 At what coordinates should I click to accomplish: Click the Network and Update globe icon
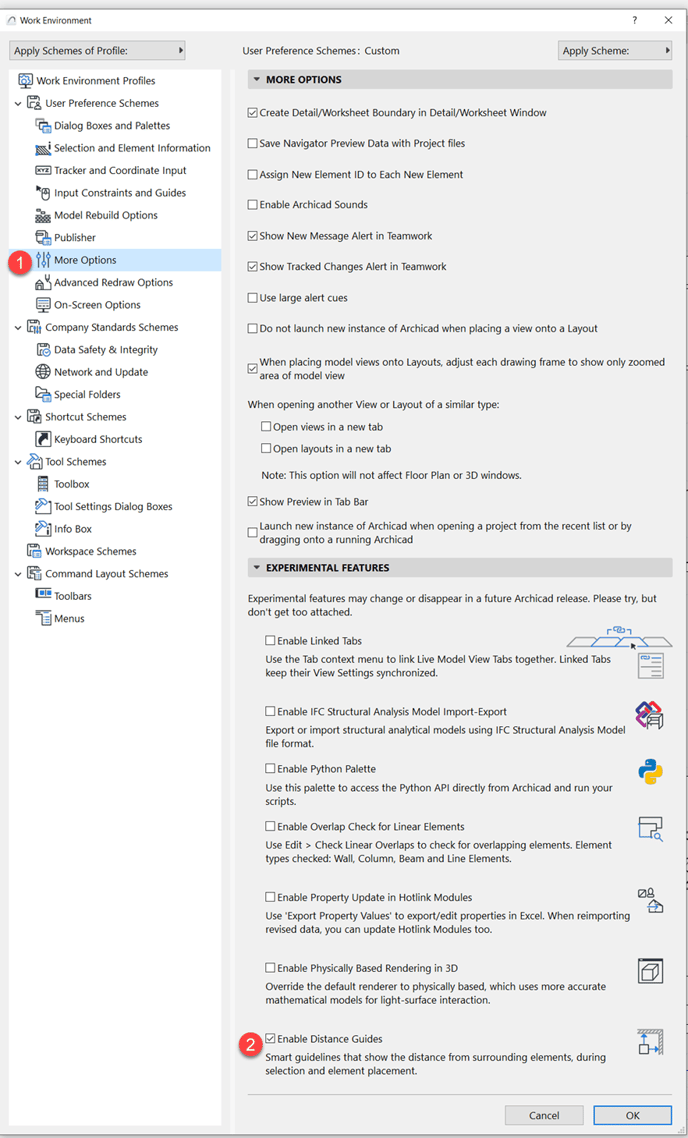(43, 372)
